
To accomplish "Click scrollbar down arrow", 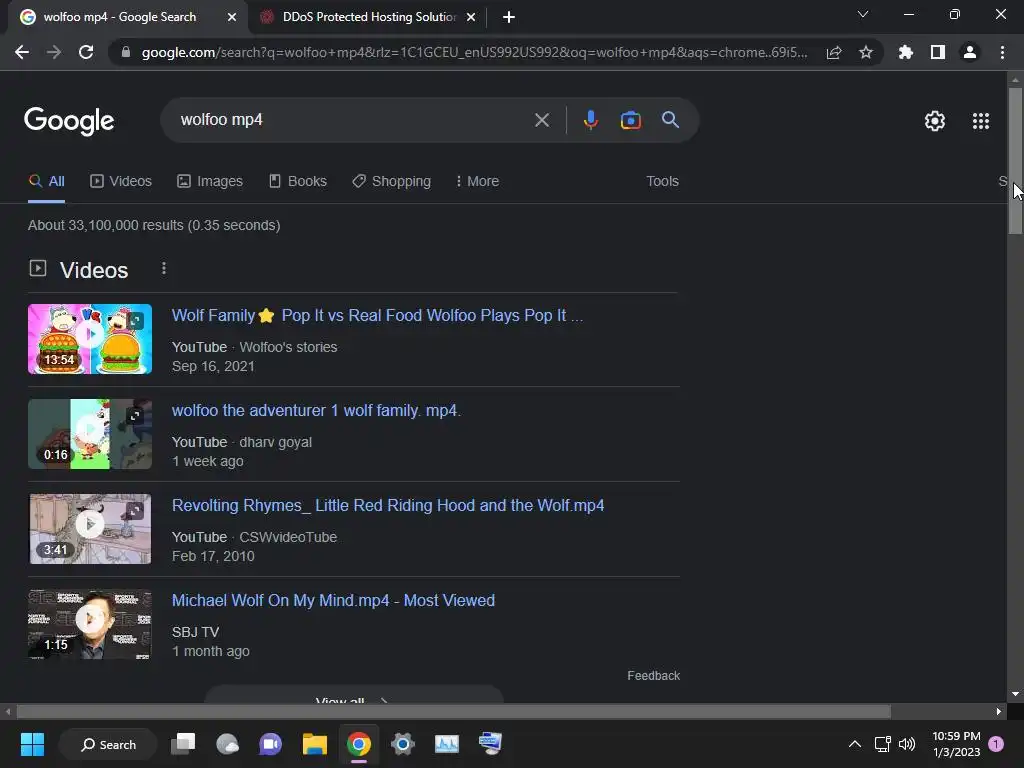I will click(x=1015, y=694).
